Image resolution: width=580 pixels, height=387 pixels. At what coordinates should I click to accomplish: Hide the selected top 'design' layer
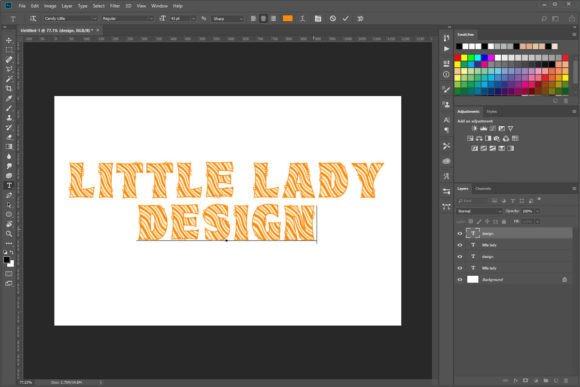pyautogui.click(x=460, y=233)
